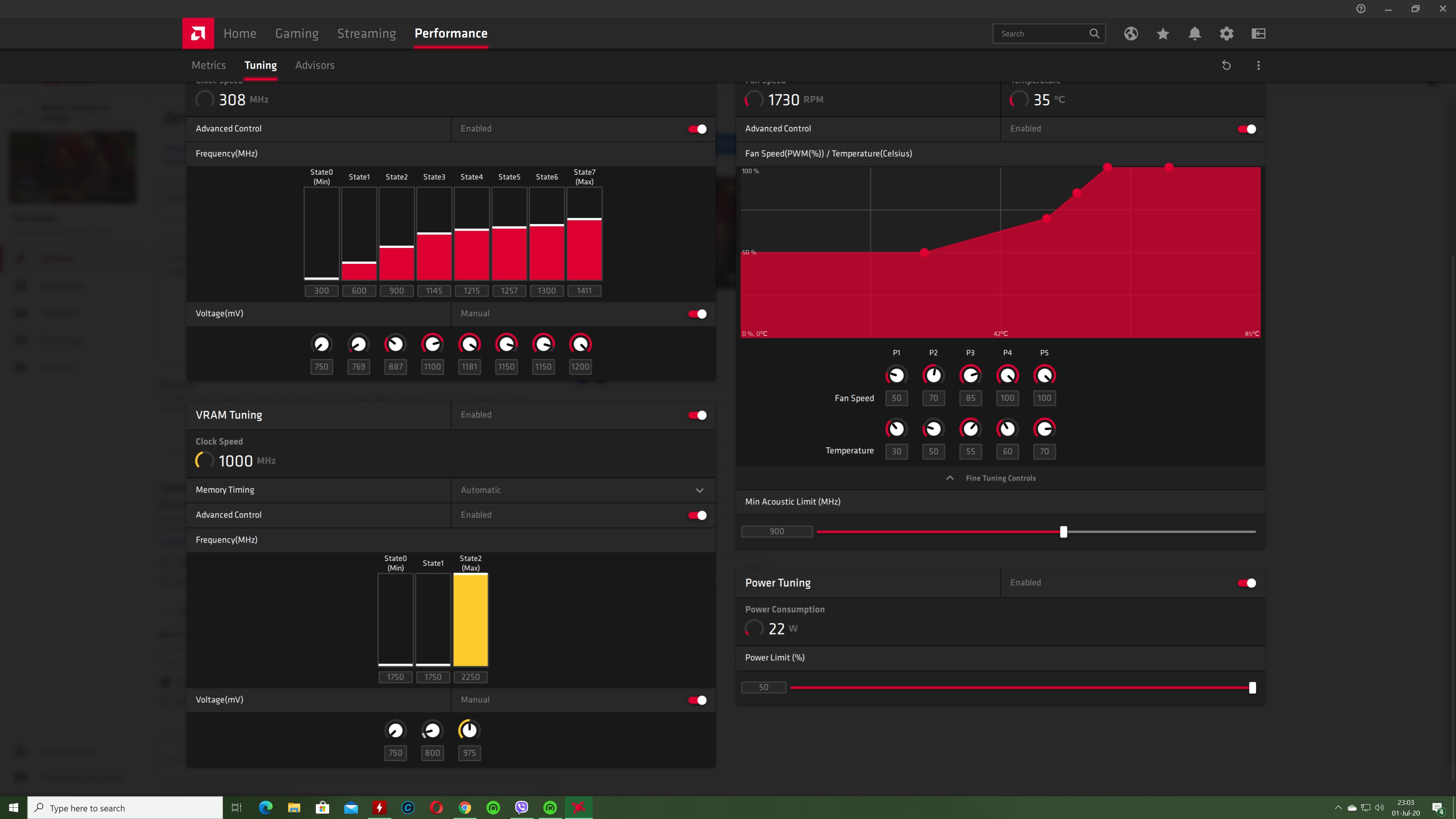This screenshot has width=1456, height=819.
Task: Switch to the Metrics tab
Action: [209, 66]
